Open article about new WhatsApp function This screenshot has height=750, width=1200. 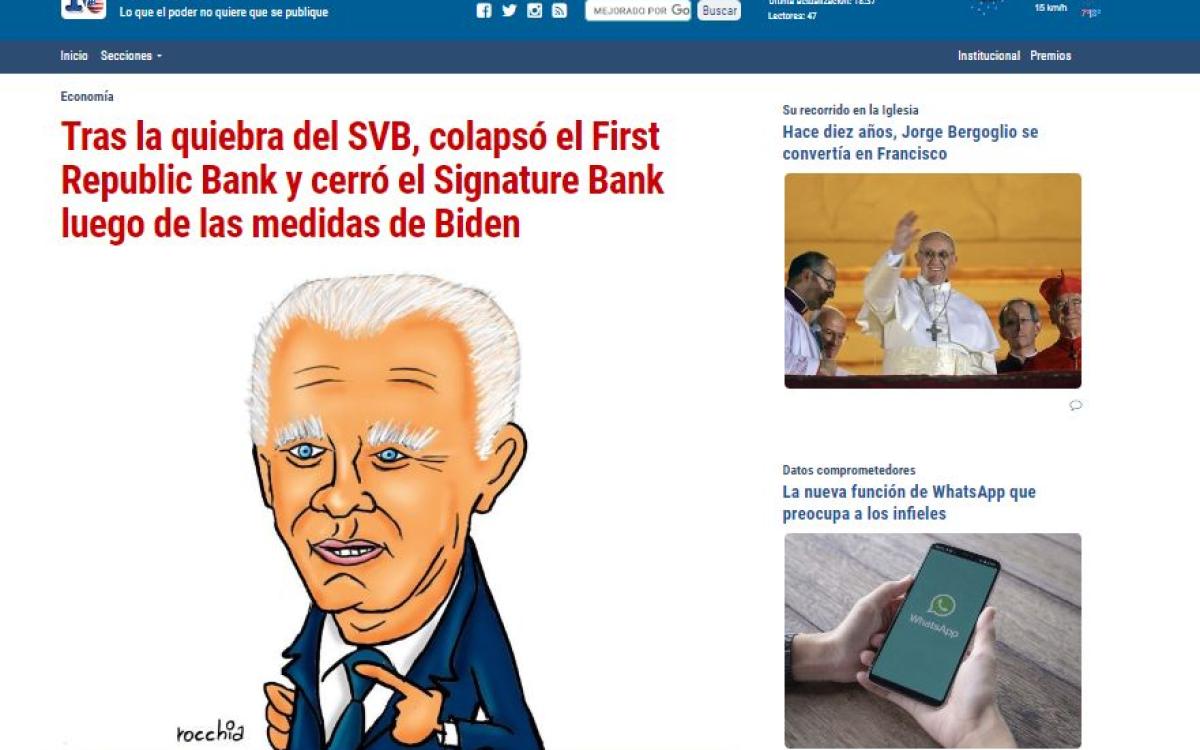(909, 503)
